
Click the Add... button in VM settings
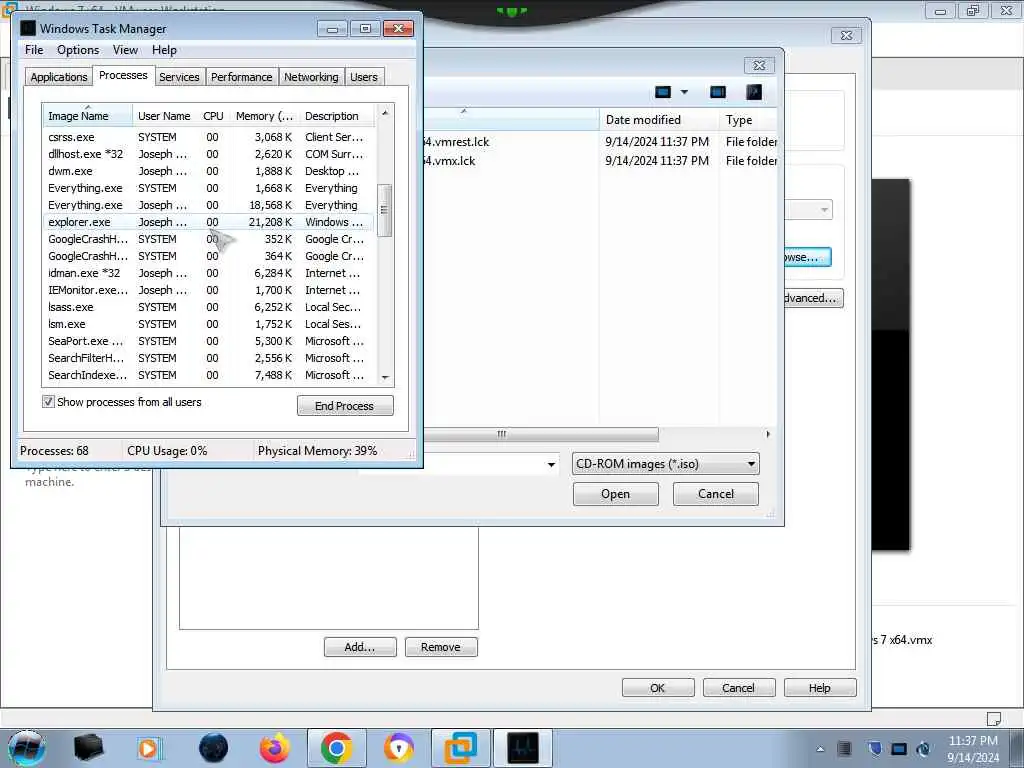[x=360, y=647]
